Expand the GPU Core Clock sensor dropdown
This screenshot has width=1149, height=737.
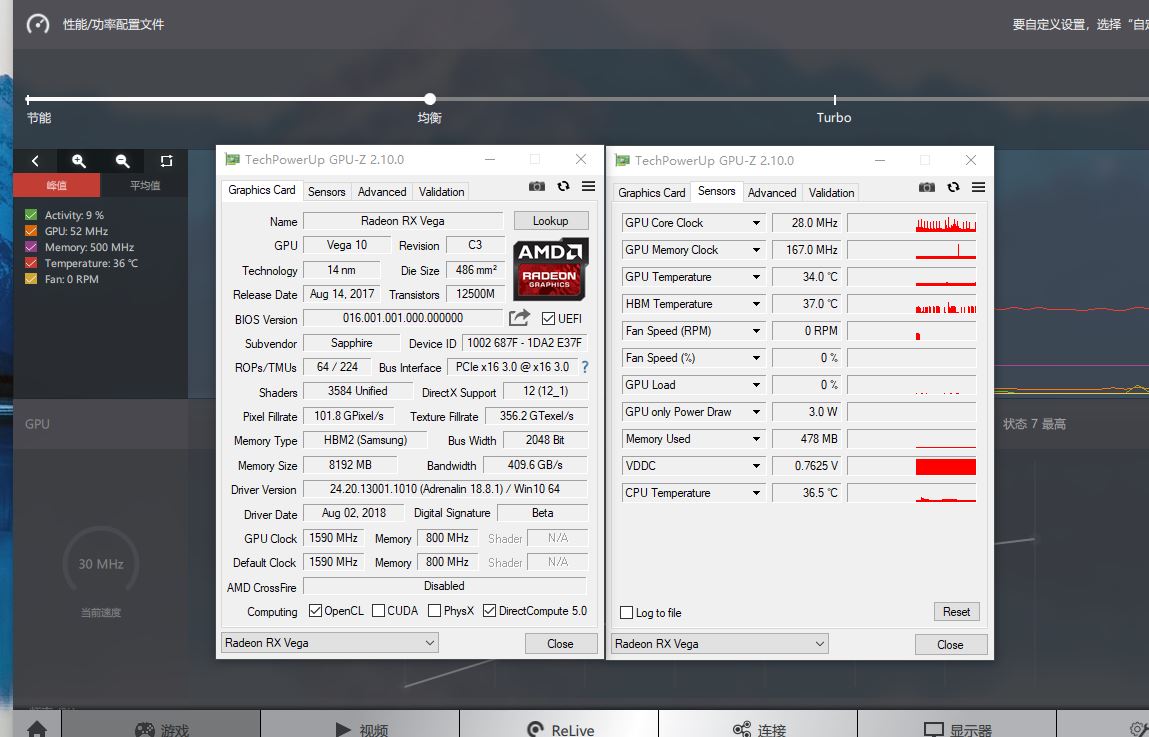click(x=756, y=223)
